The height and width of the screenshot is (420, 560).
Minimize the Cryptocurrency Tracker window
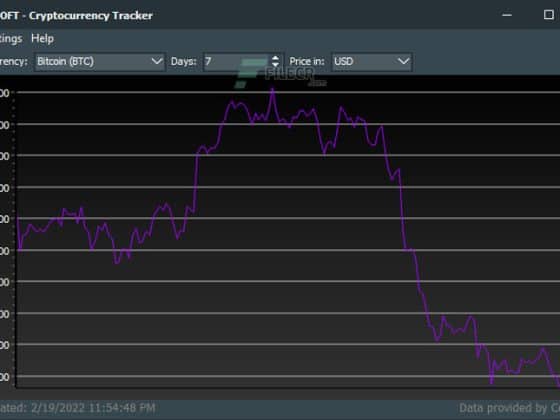click(507, 15)
